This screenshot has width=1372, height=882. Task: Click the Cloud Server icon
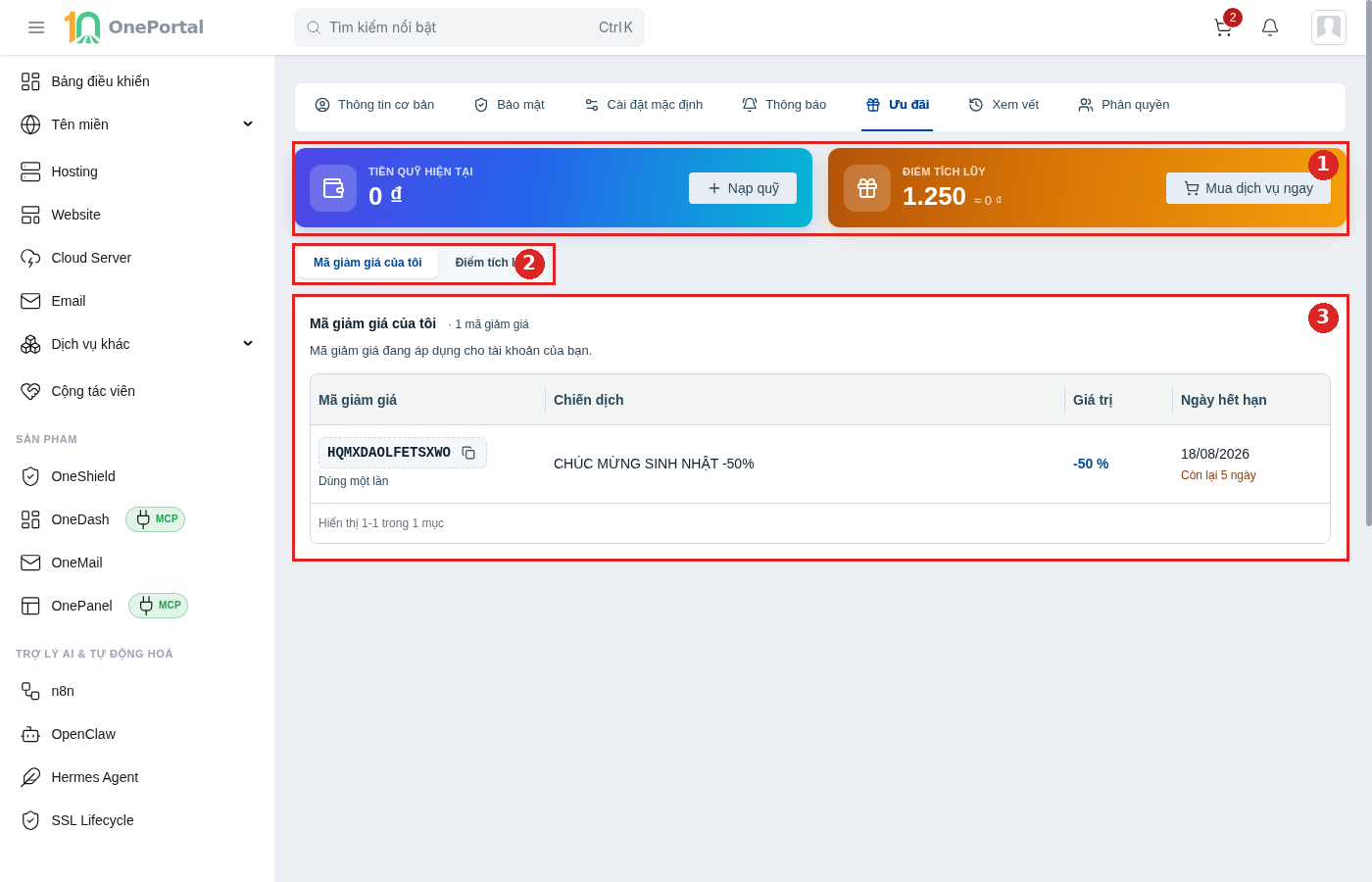[x=30, y=258]
